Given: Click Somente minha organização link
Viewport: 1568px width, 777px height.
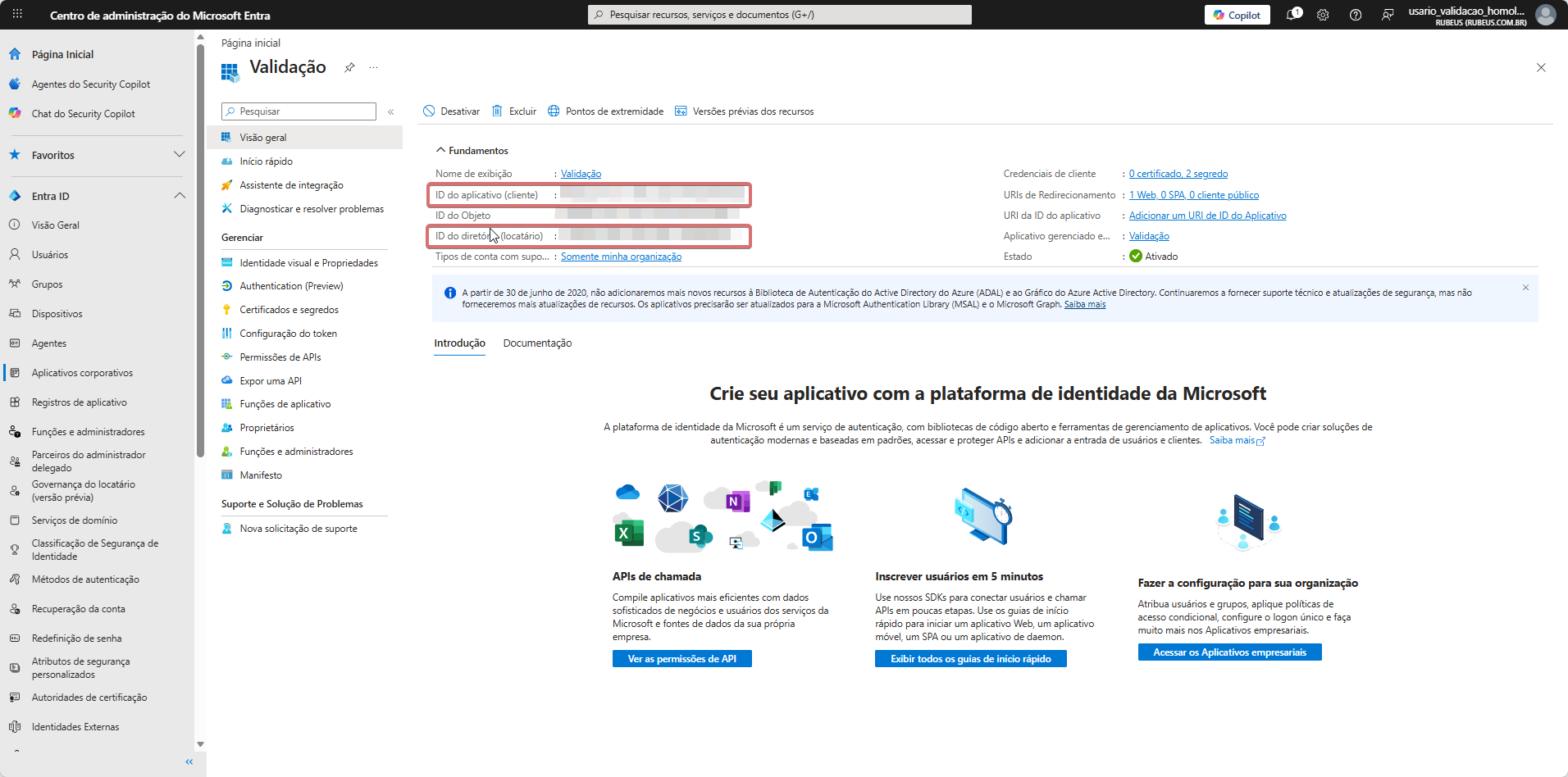Looking at the screenshot, I should point(621,257).
